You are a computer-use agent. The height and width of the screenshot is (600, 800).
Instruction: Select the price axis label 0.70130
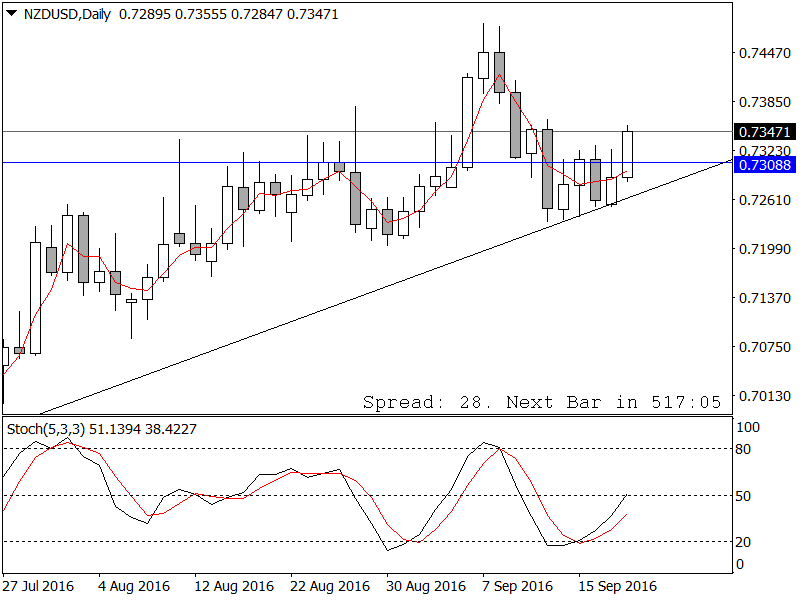[x=765, y=396]
